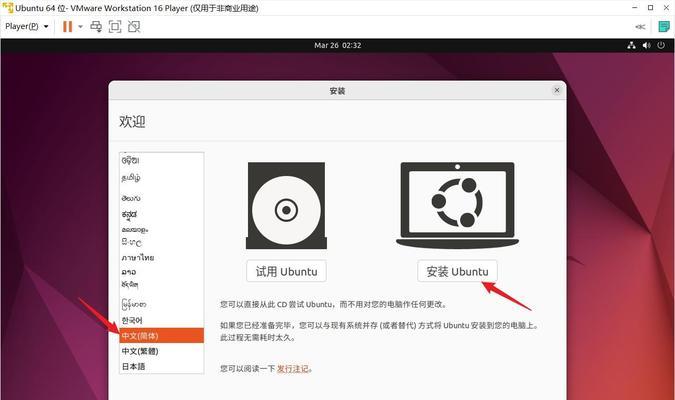The image size is (675, 400).
Task: Select the Burmese language entry
Action: [161, 304]
